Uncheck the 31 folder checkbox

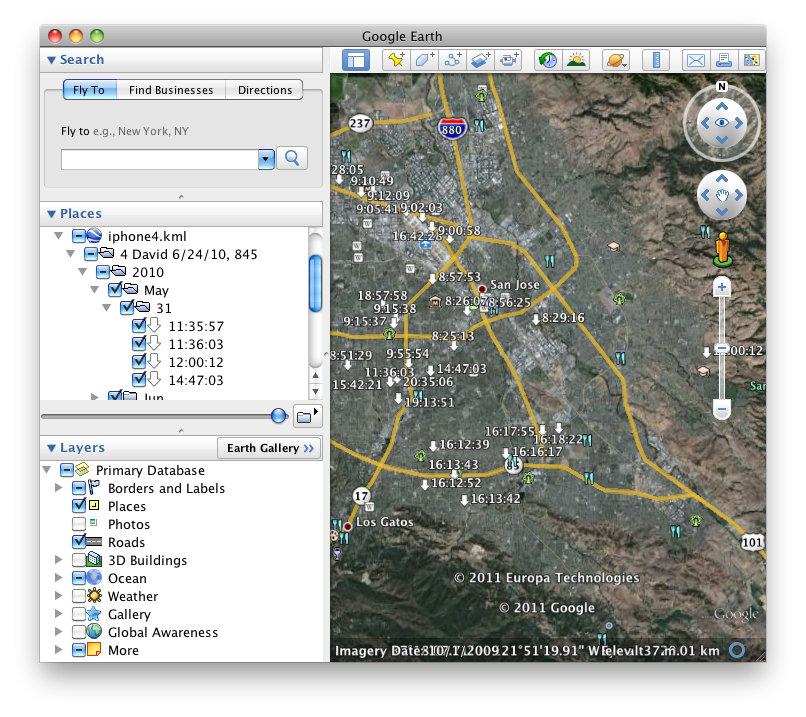[x=127, y=308]
